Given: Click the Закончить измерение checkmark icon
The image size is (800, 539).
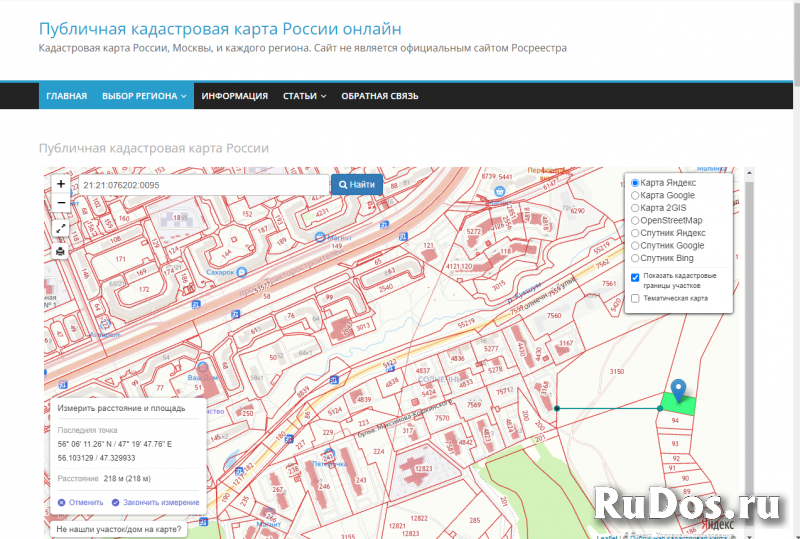Looking at the screenshot, I should coord(115,503).
